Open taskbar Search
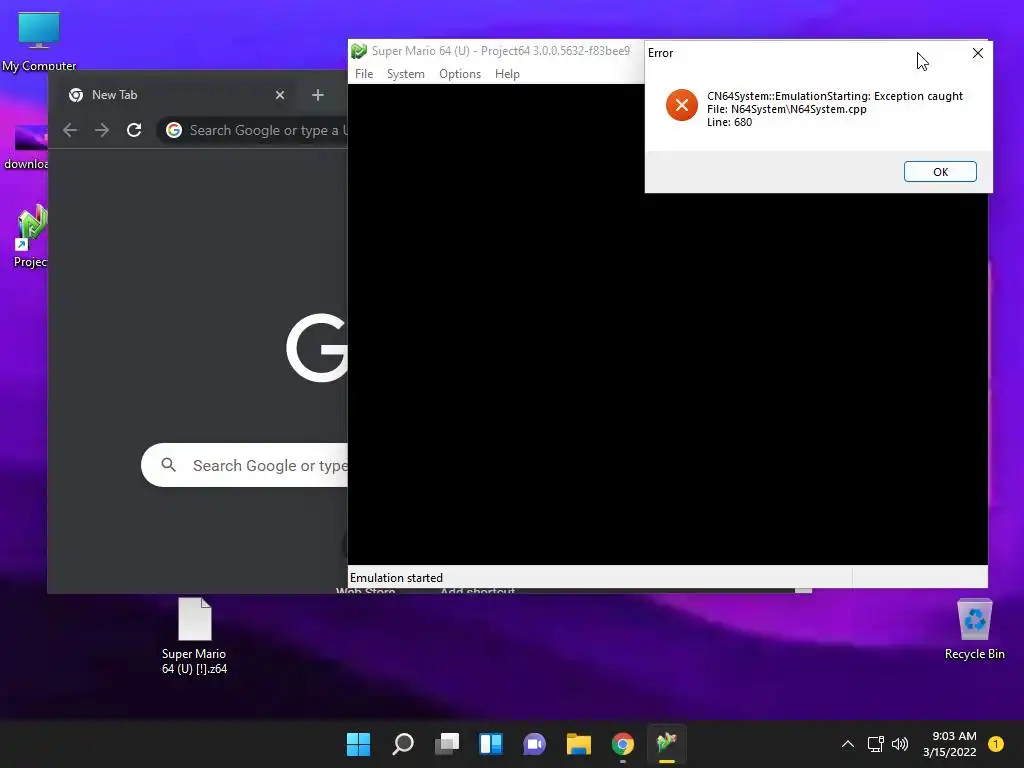The image size is (1024, 768). (x=403, y=744)
